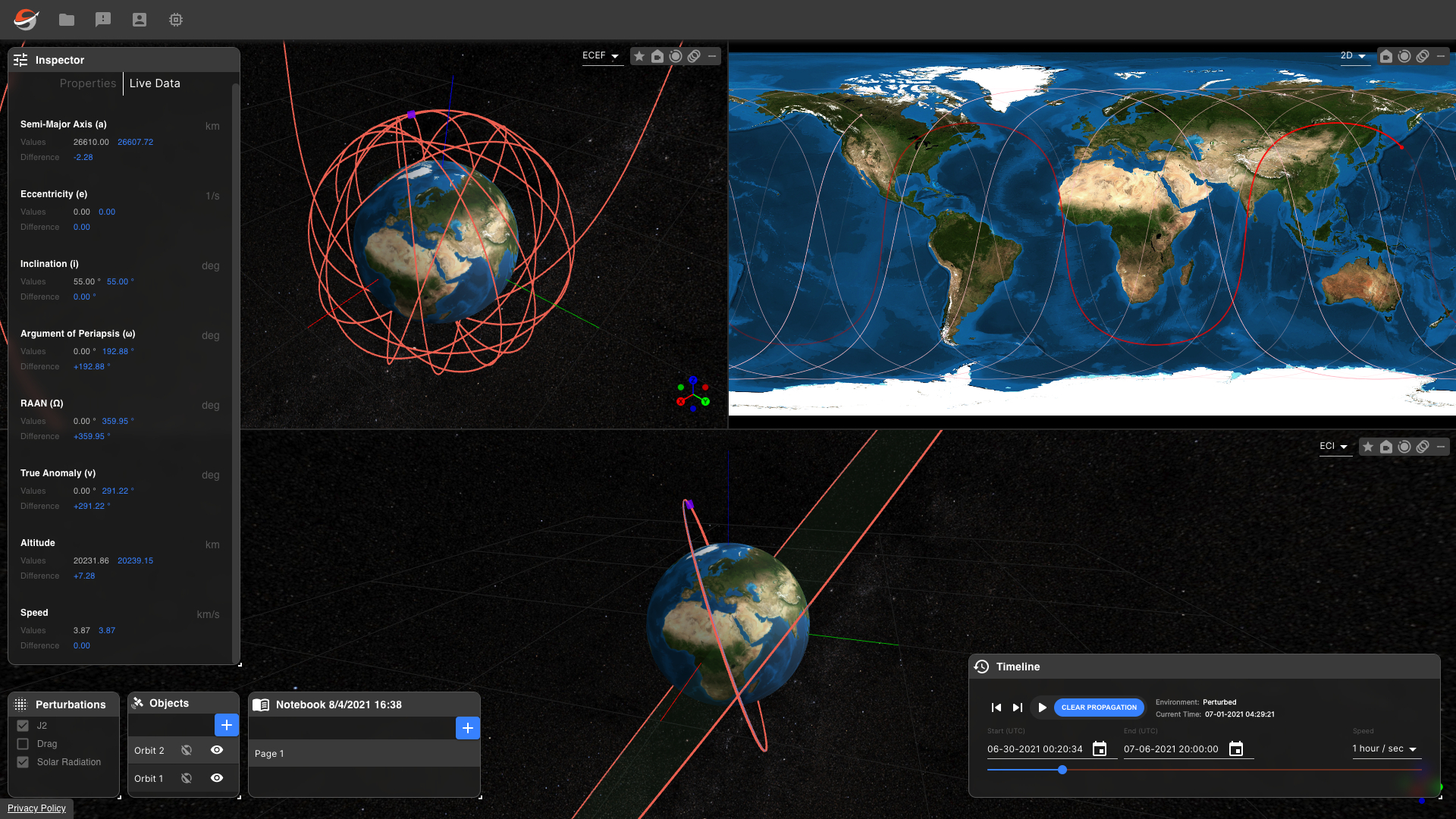1456x819 pixels.
Task: Click the privacy policy link
Action: tap(36, 808)
